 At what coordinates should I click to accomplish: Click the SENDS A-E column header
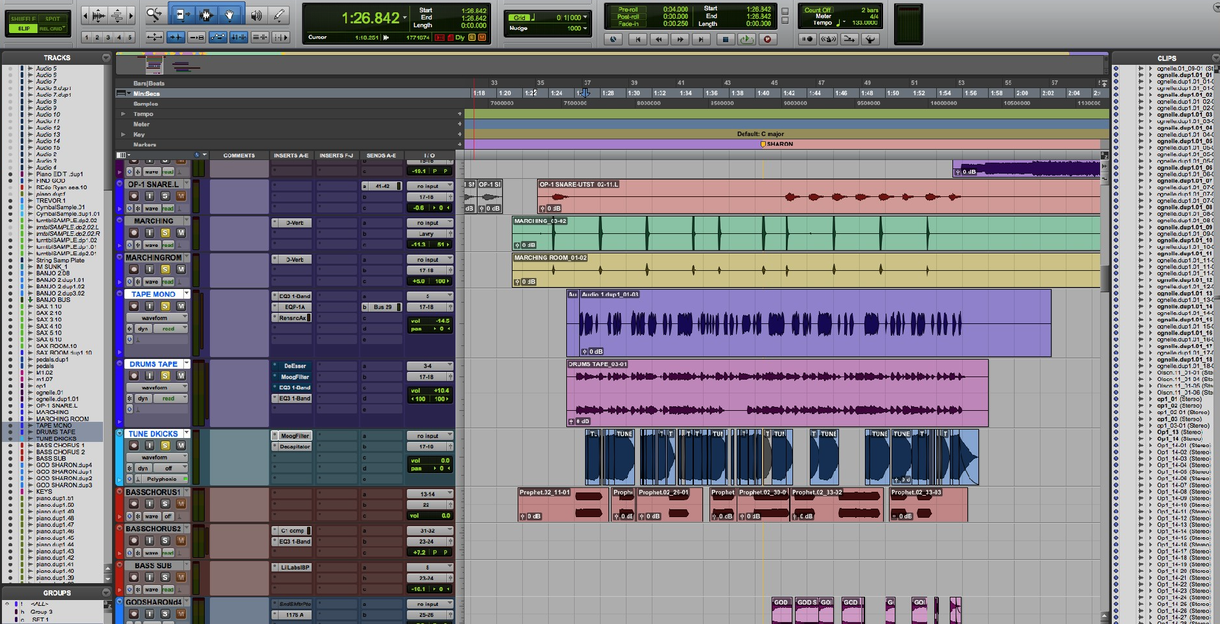pos(381,156)
